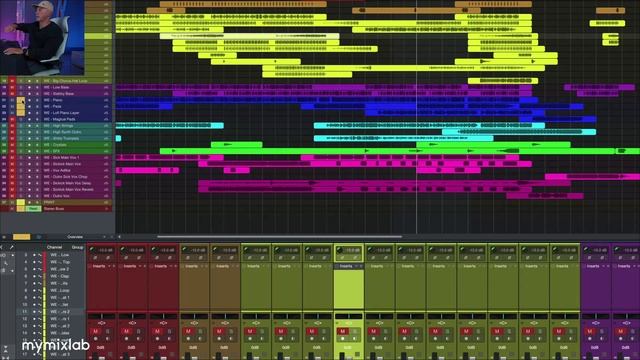
Task: Open mixer settings wrench in mixer header
Action: pyautogui.click(x=11, y=247)
